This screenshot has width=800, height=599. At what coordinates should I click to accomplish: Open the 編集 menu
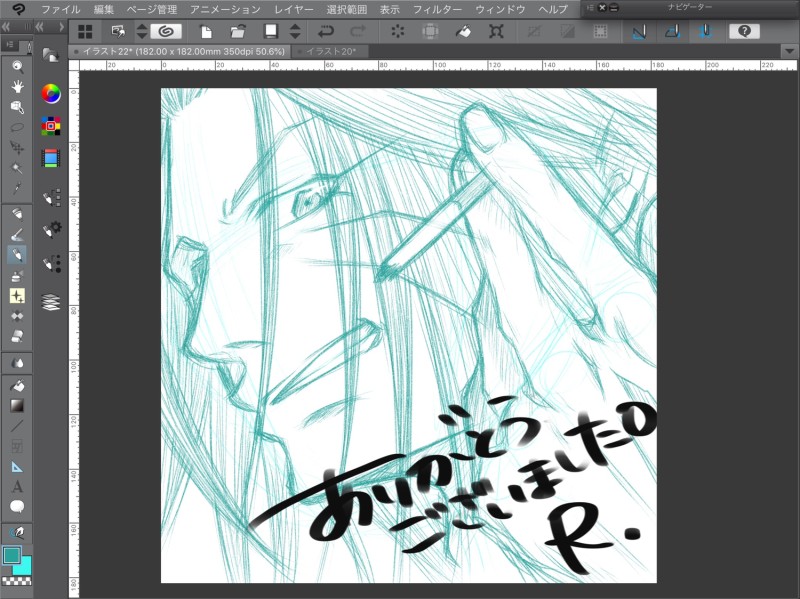coord(104,9)
